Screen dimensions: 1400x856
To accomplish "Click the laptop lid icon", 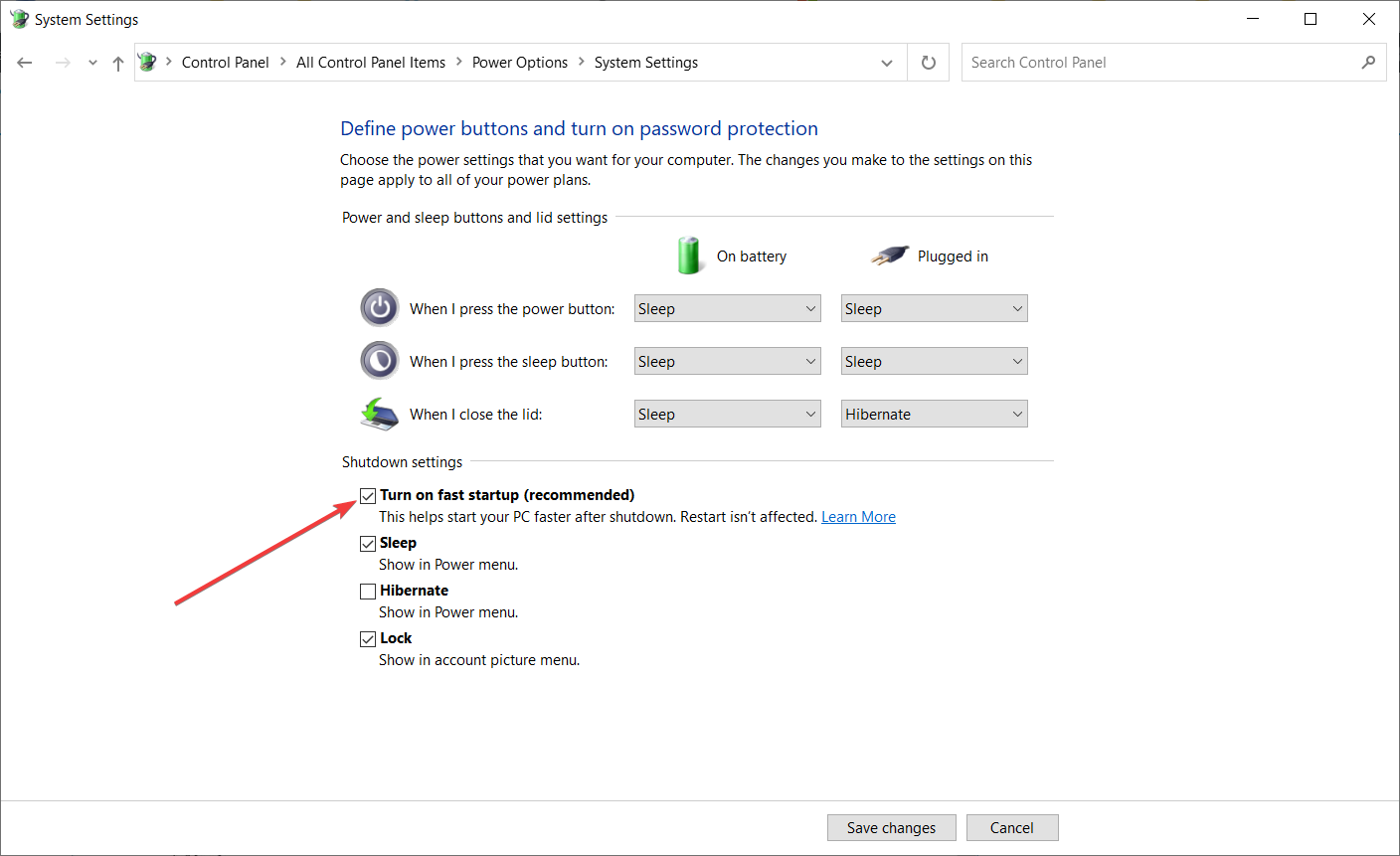I will [380, 414].
